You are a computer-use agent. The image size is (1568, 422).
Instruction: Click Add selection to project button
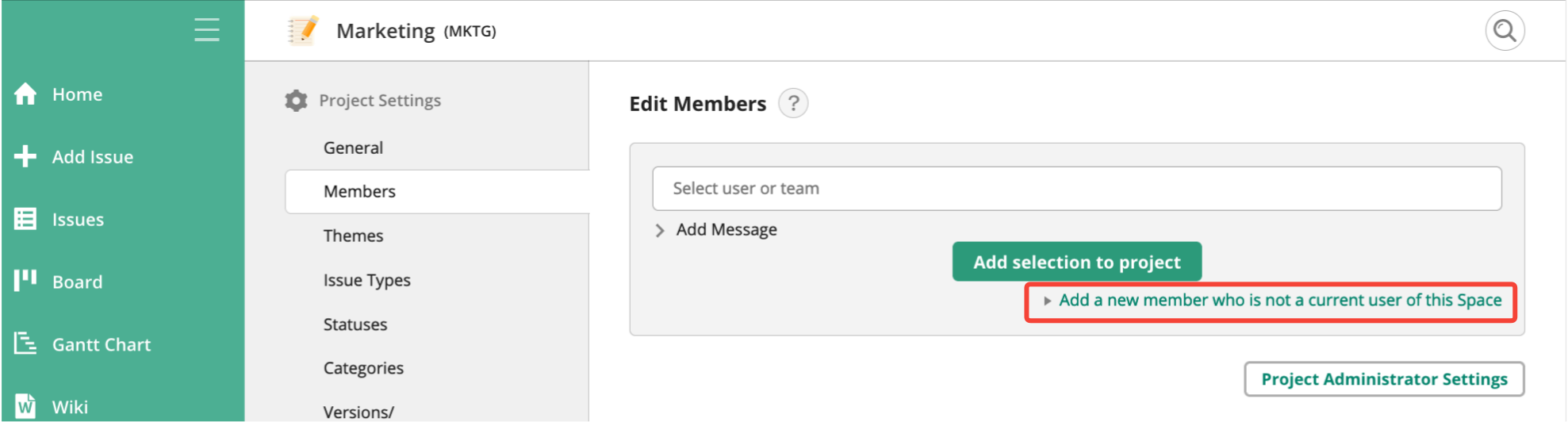point(1077,262)
